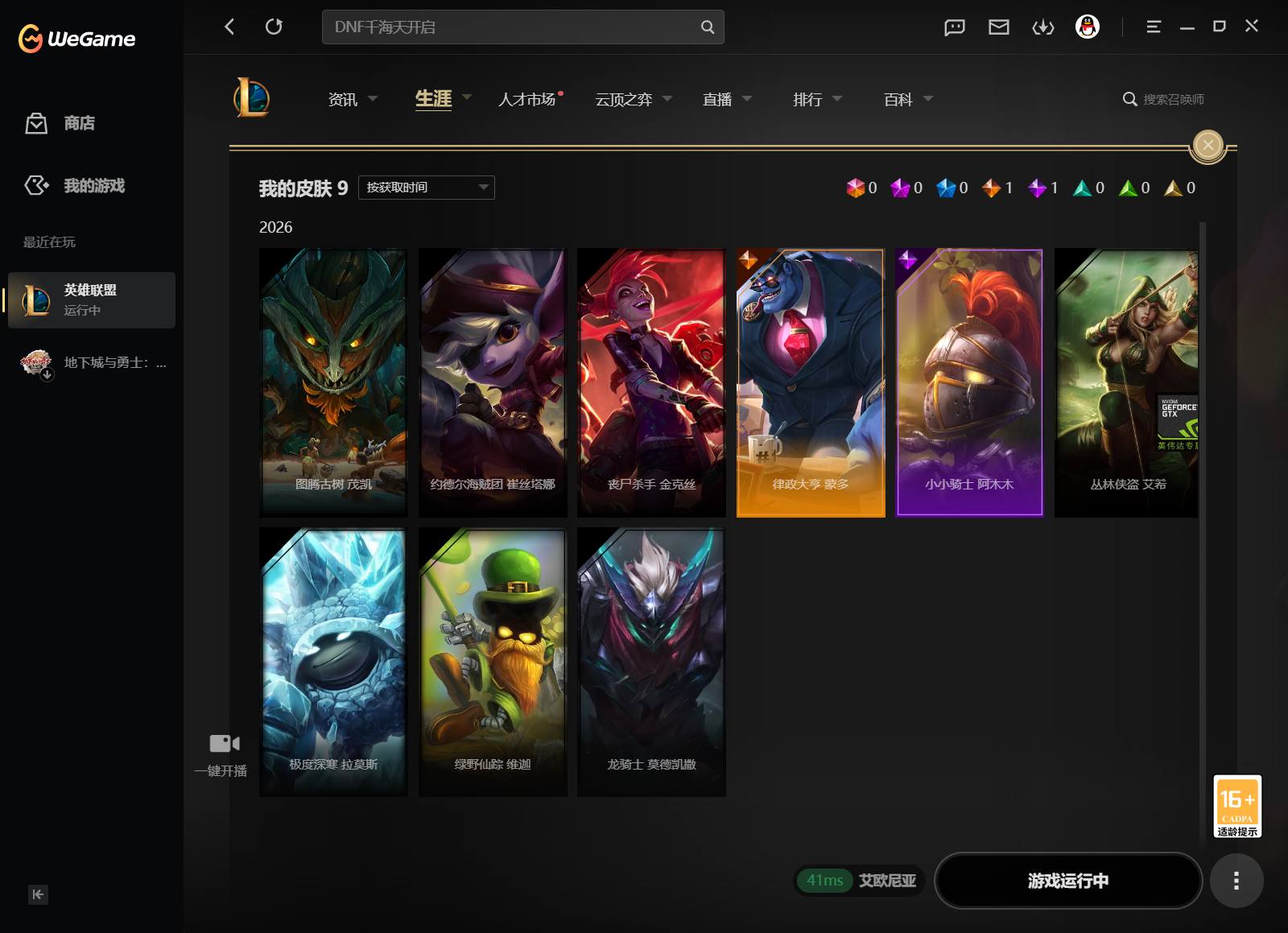Refresh the page with the reload icon

[274, 27]
